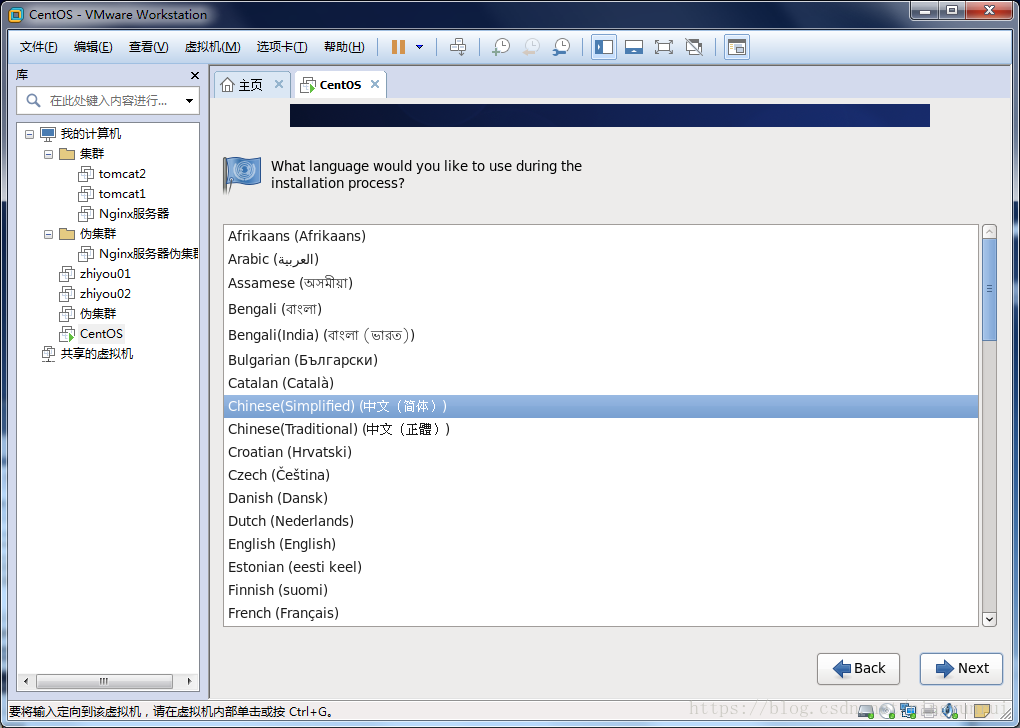Click the 我的计算机 computer icon
This screenshot has height=728, width=1020.
pos(48,134)
